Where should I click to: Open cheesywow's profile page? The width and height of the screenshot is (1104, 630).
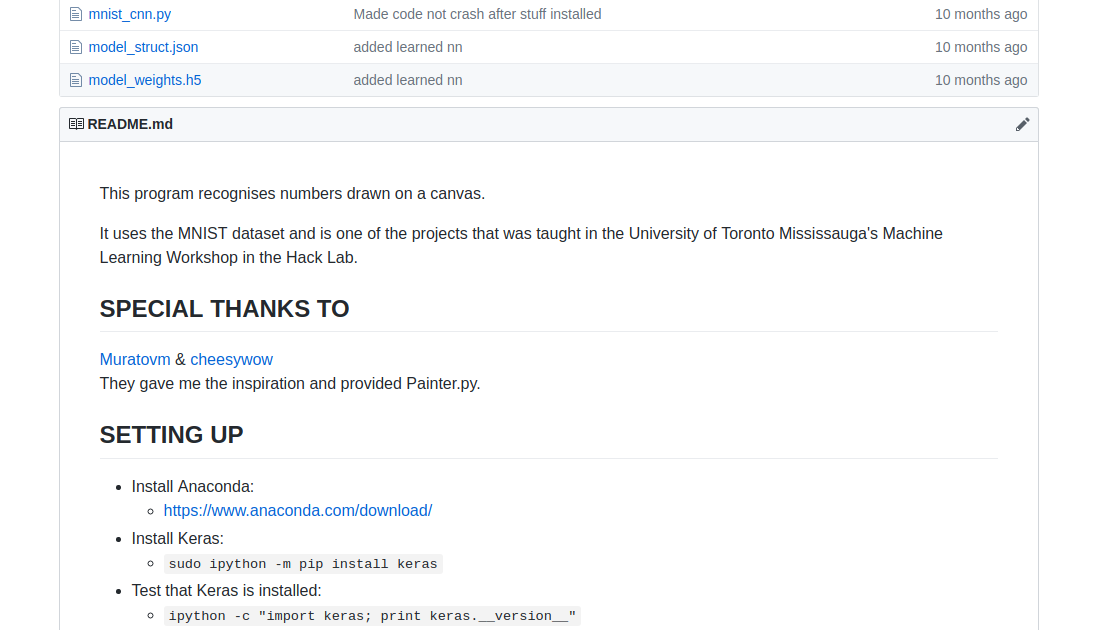click(x=231, y=359)
